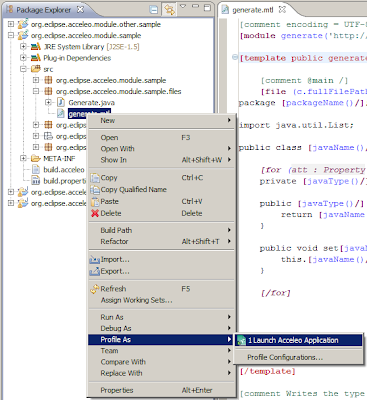This screenshot has width=367, height=400.
Task: Select 1 Launch Acceleo Application
Action: pyautogui.click(x=299, y=340)
